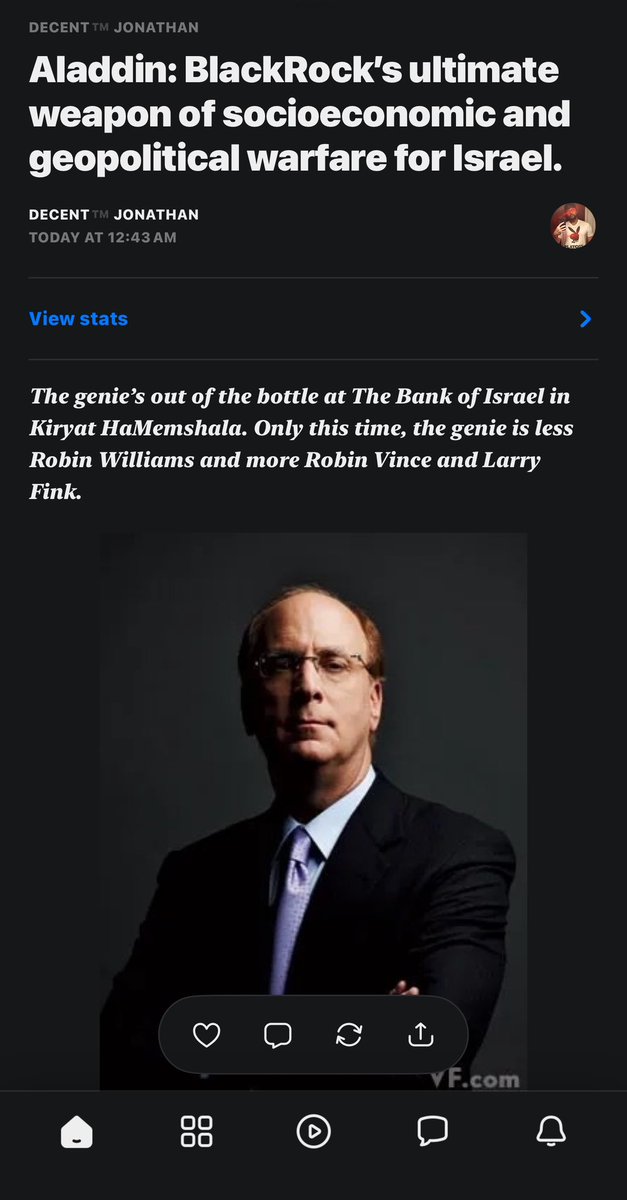The image size is (627, 1200).
Task: Open the four-squares grid tab
Action: click(x=196, y=1131)
